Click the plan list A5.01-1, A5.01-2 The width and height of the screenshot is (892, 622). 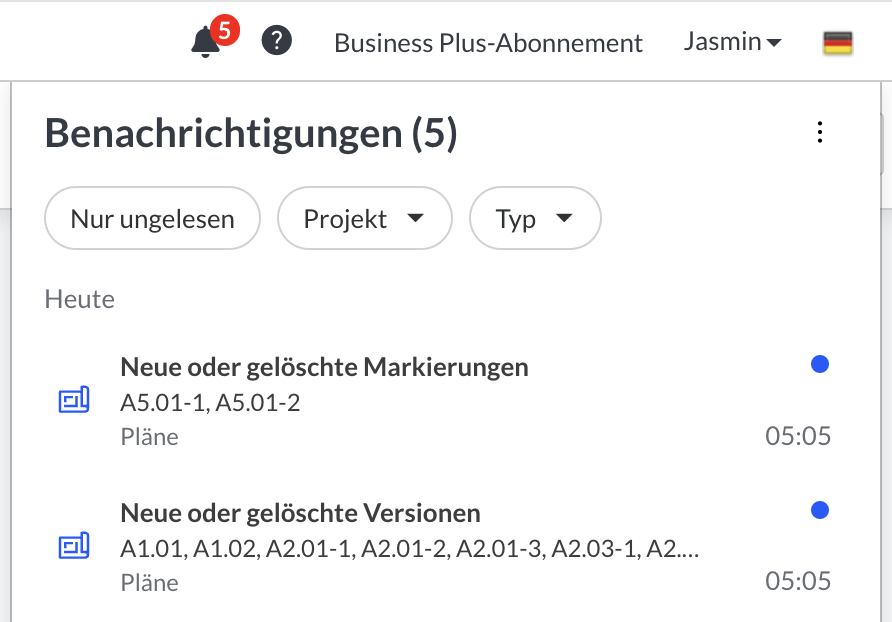[210, 402]
